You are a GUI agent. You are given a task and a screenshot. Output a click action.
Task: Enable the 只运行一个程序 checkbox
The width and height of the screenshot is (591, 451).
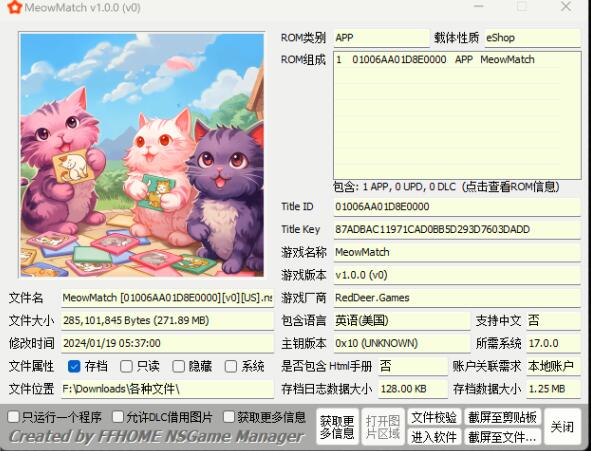pos(14,417)
